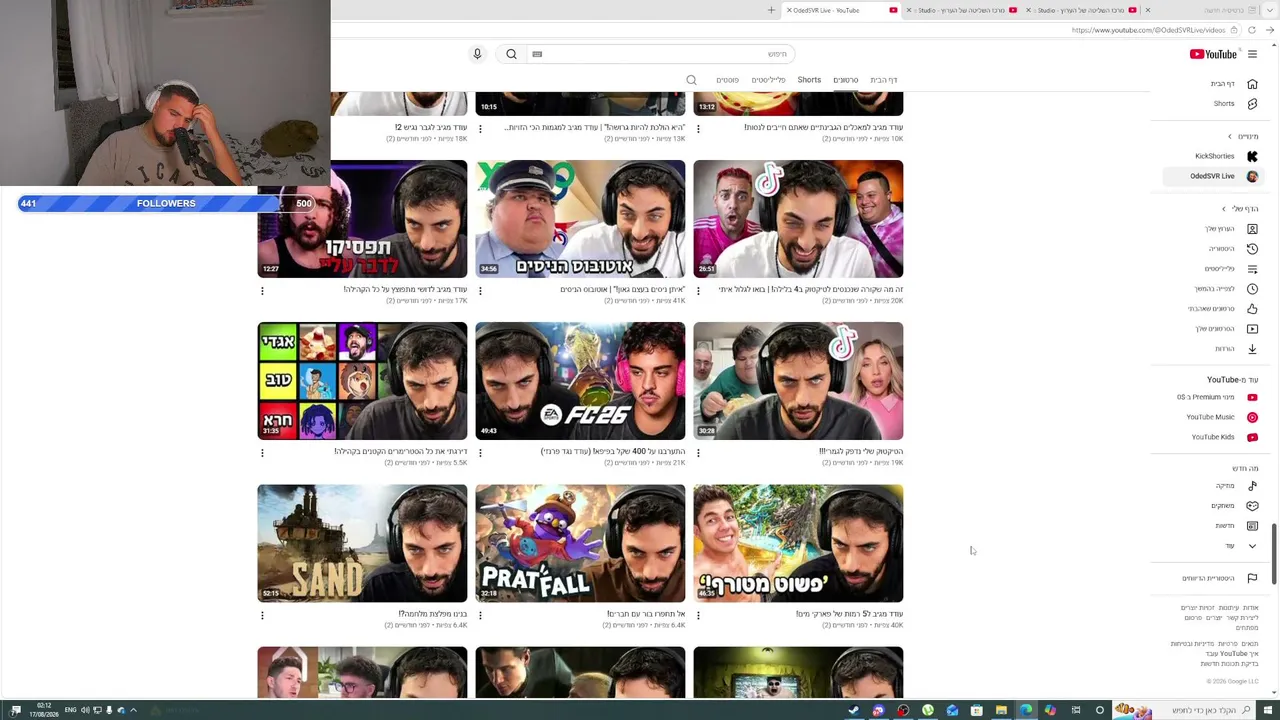Image resolution: width=1280 pixels, height=720 pixels.
Task: Open Watch Later clock icon in sidebar
Action: click(1252, 289)
